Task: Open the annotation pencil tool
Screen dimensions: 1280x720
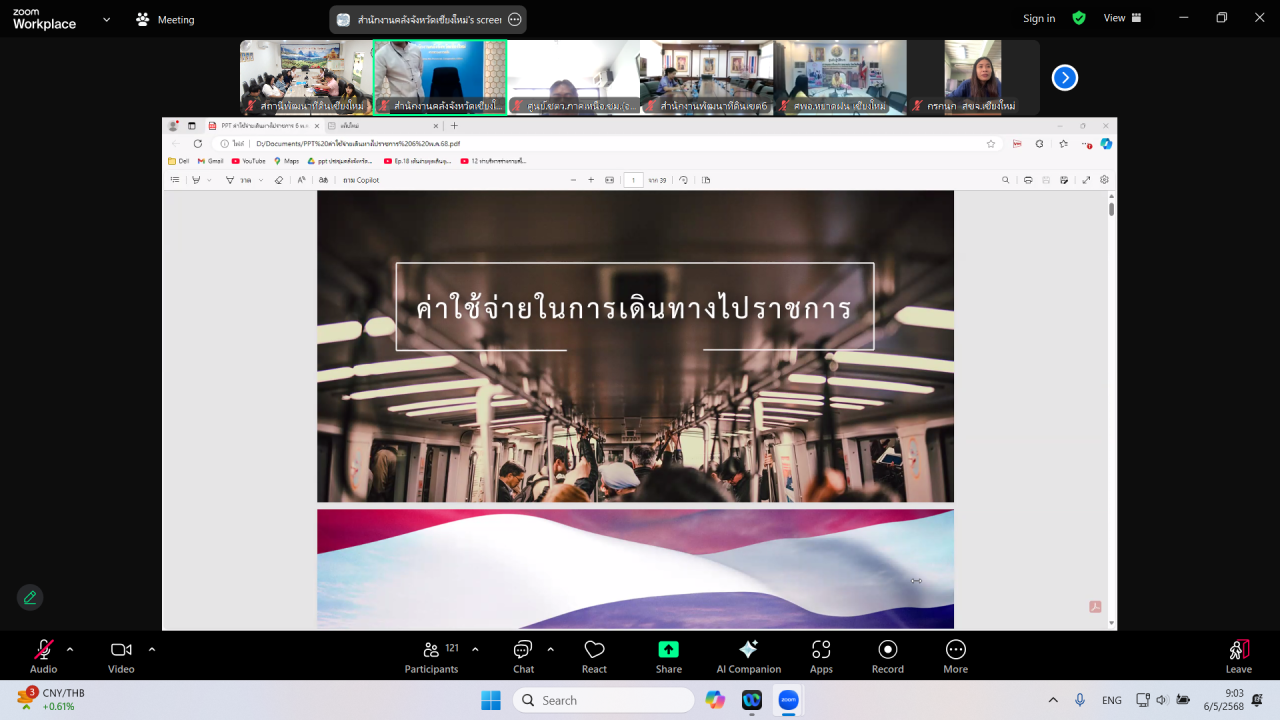Action: click(30, 597)
